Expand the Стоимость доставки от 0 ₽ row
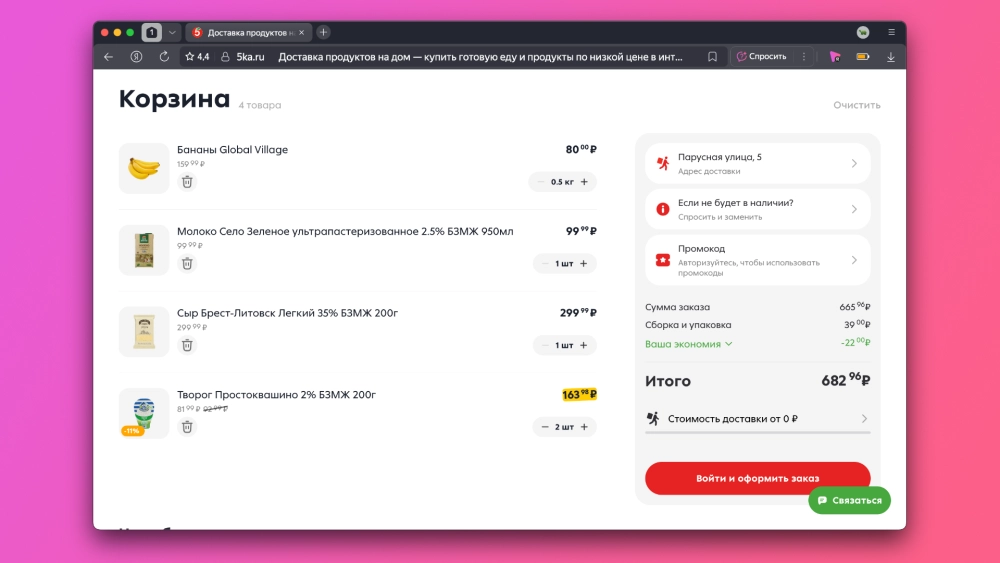This screenshot has width=1000, height=563. click(757, 419)
